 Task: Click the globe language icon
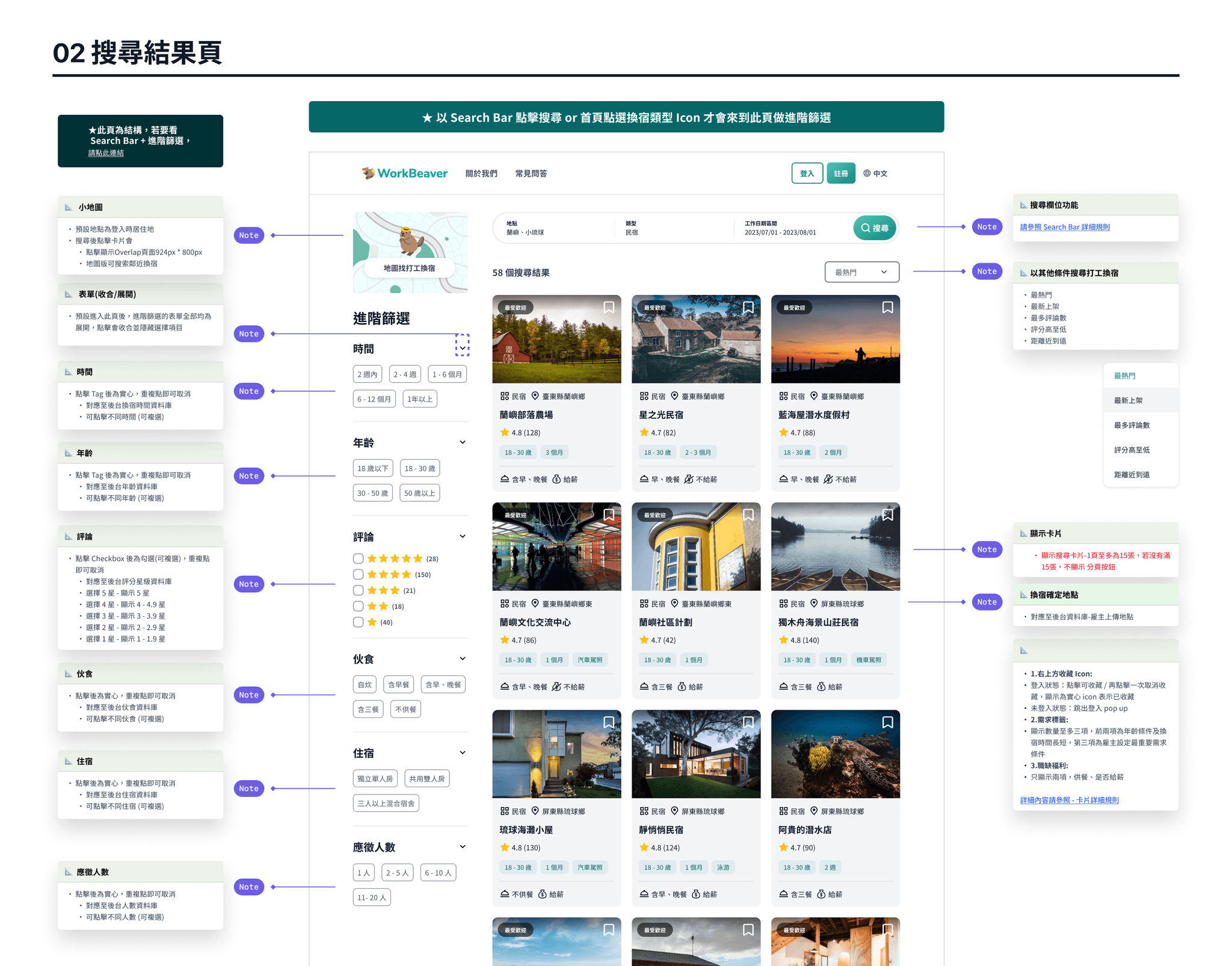point(867,173)
